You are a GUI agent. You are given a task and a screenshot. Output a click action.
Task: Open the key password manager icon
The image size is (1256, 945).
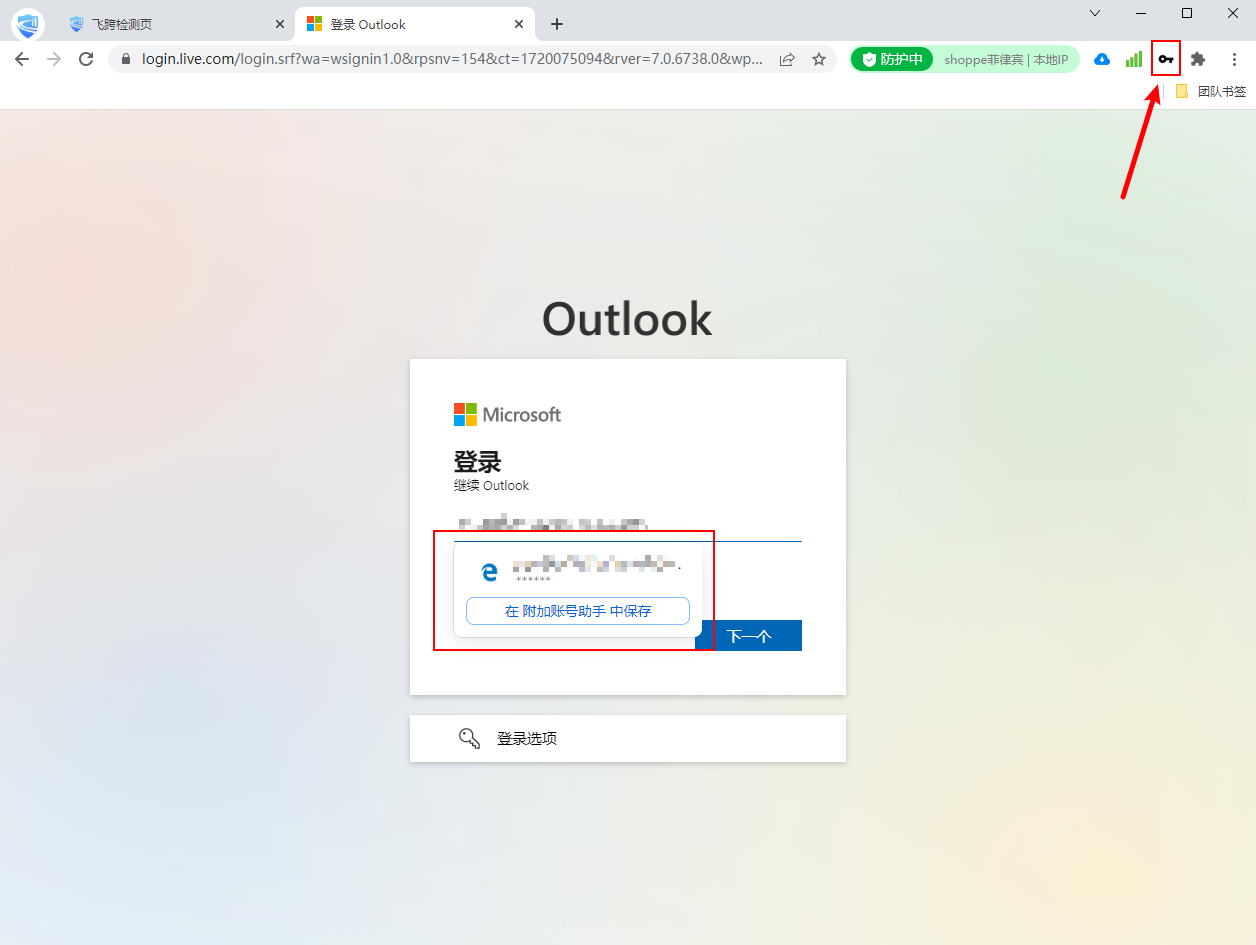point(1166,59)
